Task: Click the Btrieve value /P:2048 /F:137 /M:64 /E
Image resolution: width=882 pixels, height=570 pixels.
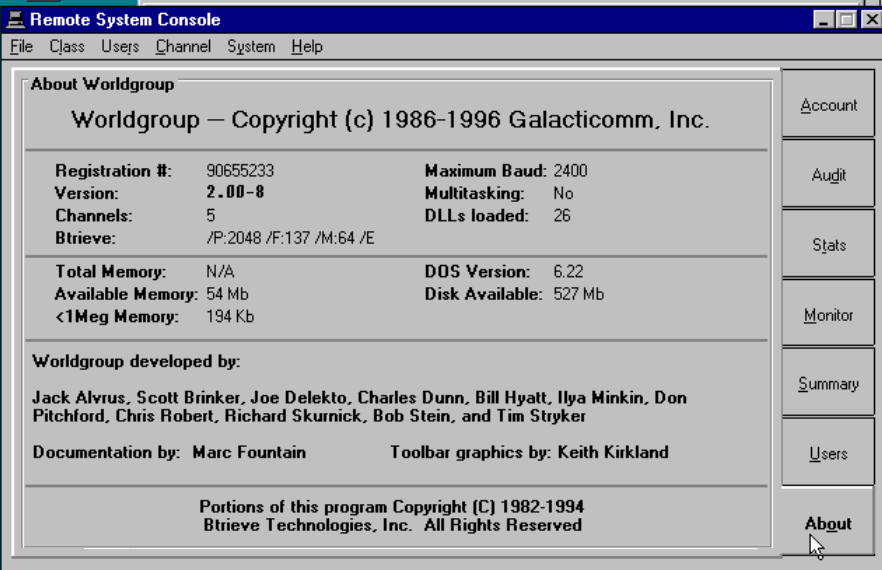Action: (x=290, y=238)
